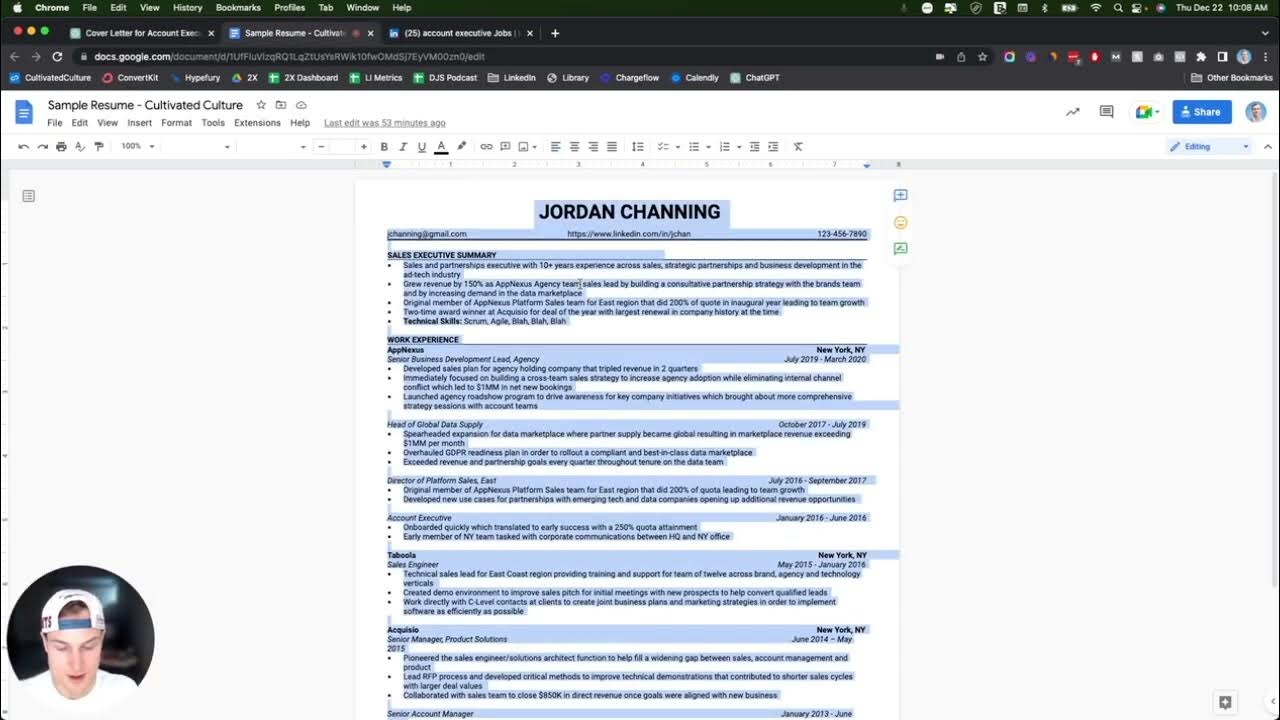Open the Insert menu in Docs
This screenshot has width=1280, height=720.
tap(140, 123)
